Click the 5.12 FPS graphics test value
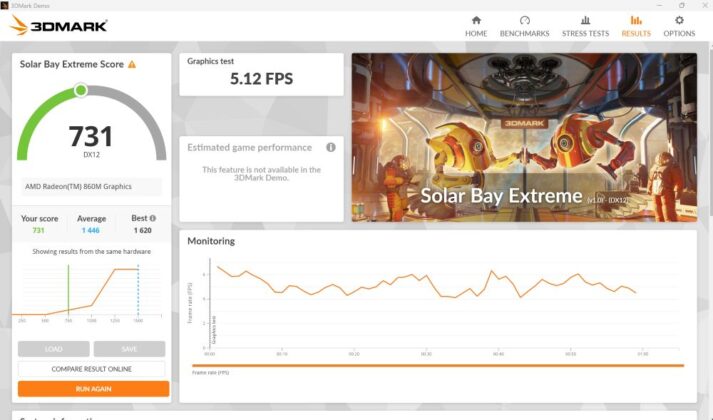This screenshot has width=713, height=420. tap(261, 79)
